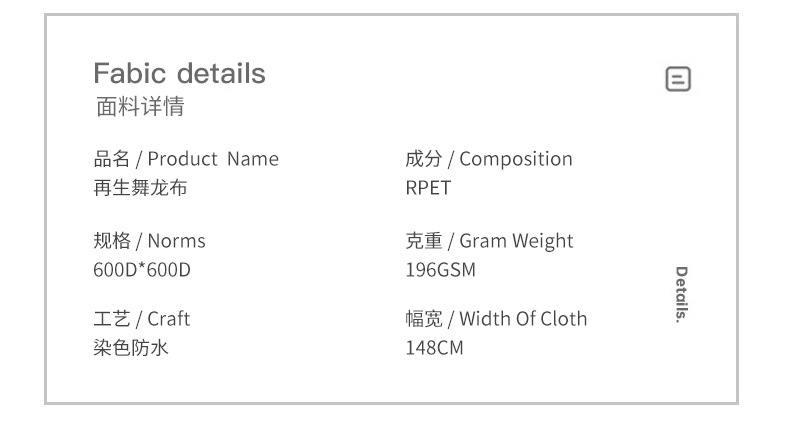This screenshot has height=425, width=790.
Task: Select the 600D*600D norms value
Action: pyautogui.click(x=141, y=269)
